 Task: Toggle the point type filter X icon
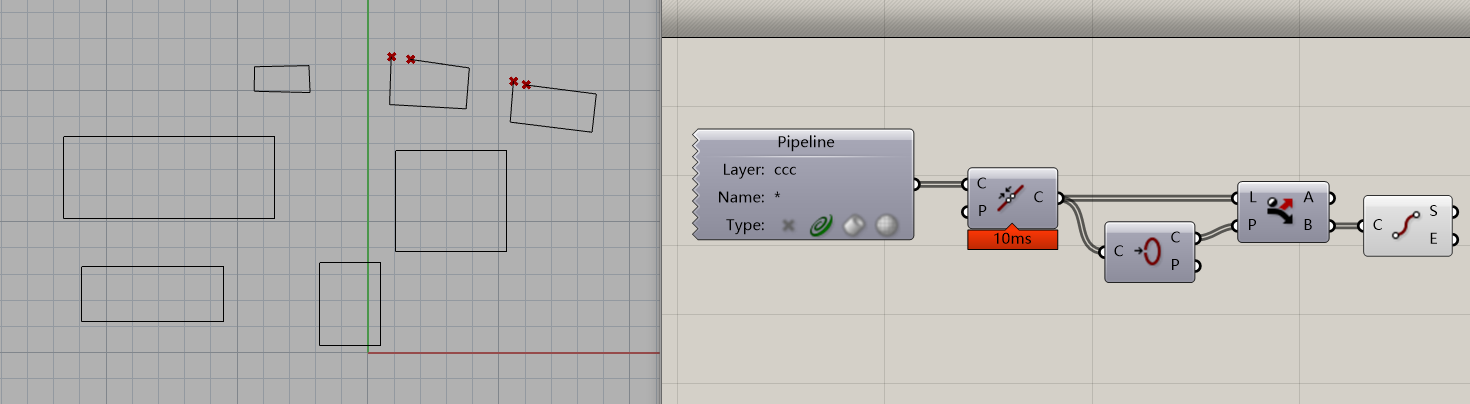tap(788, 226)
